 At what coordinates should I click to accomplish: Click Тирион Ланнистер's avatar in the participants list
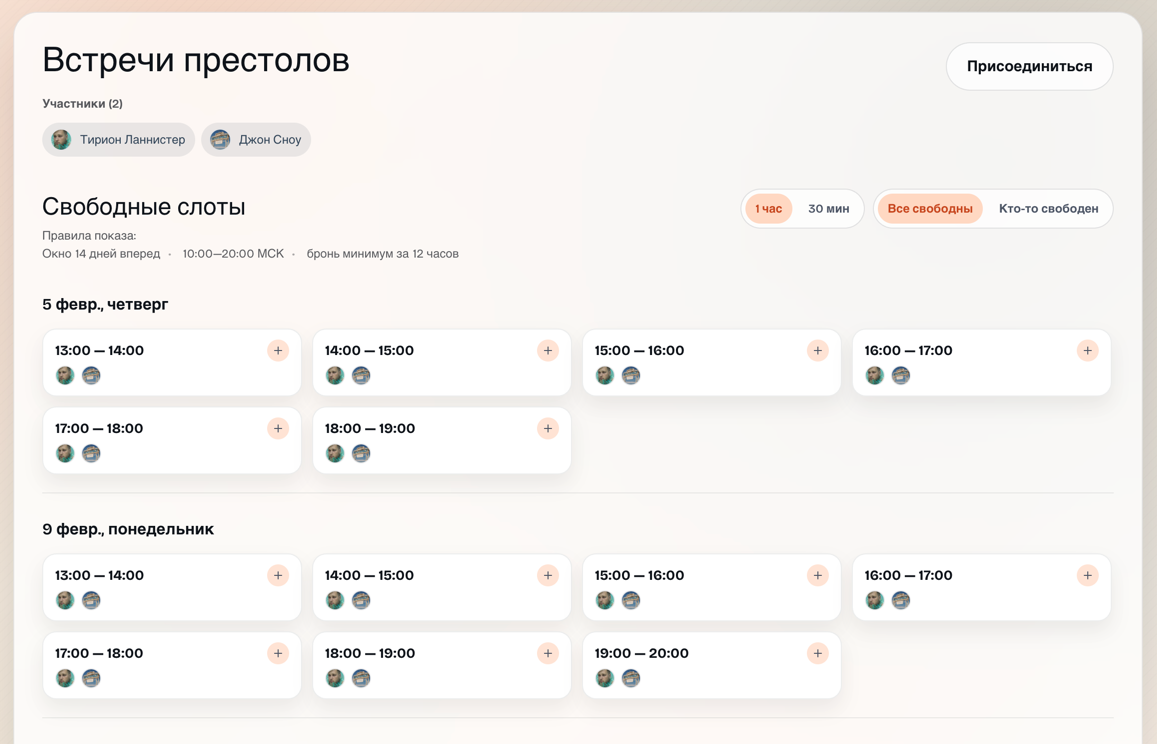[61, 139]
